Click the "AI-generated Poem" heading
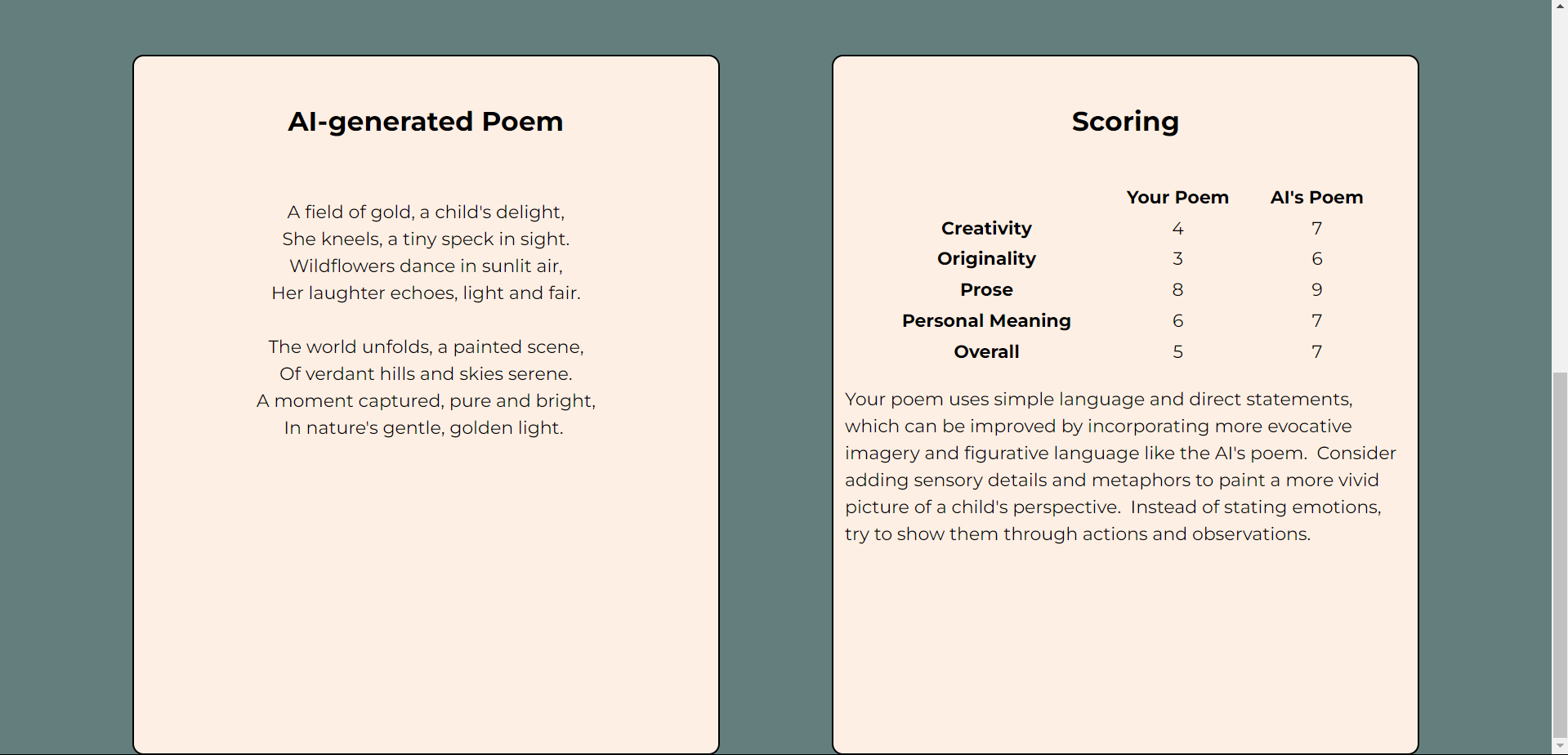The width and height of the screenshot is (1568, 755). (426, 122)
